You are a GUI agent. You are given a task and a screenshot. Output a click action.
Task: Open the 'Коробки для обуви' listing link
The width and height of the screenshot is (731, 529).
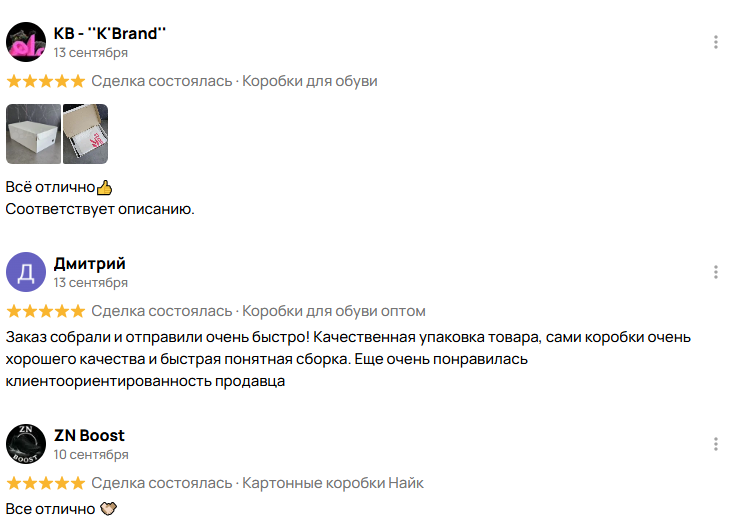point(310,81)
